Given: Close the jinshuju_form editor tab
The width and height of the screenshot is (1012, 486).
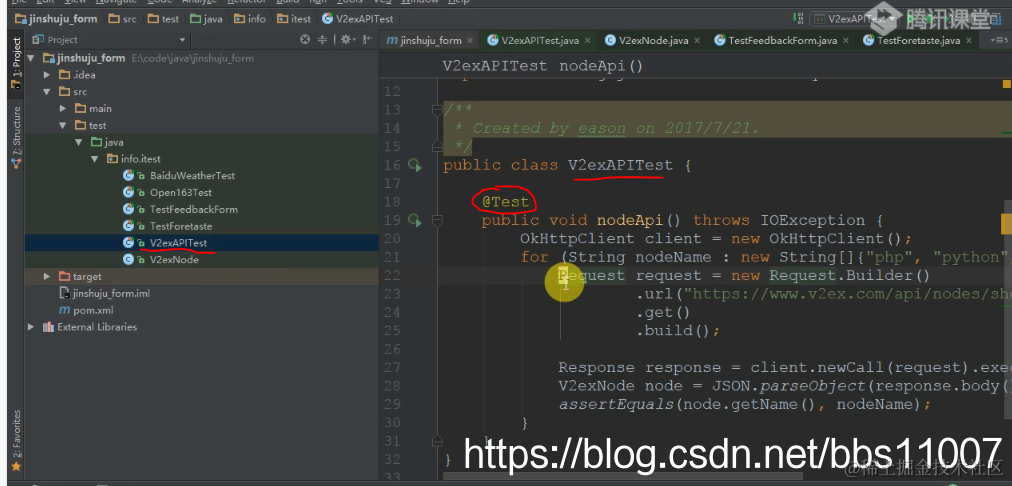Looking at the screenshot, I should point(470,41).
